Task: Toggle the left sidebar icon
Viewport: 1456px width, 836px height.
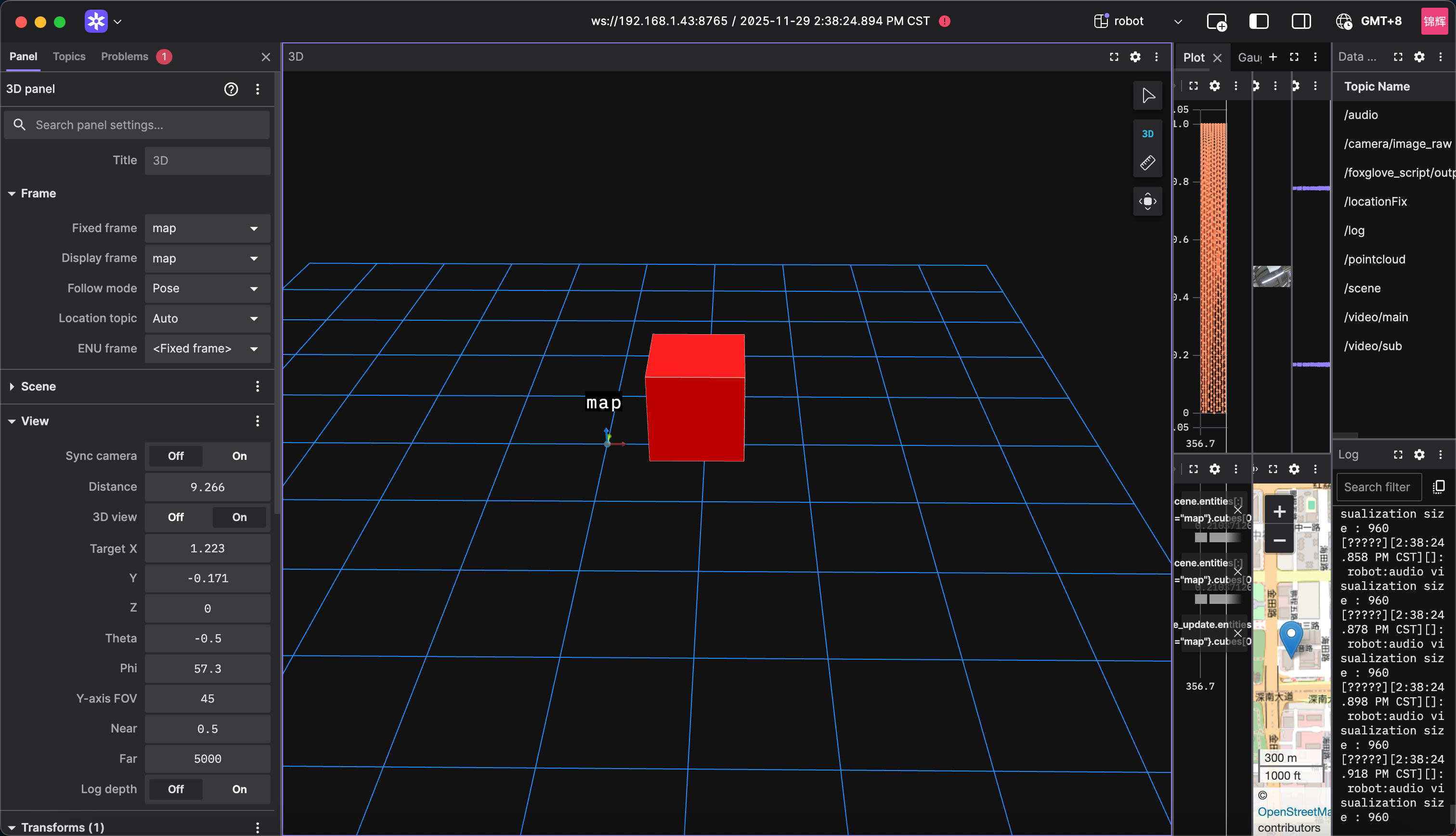Action: coord(1258,22)
